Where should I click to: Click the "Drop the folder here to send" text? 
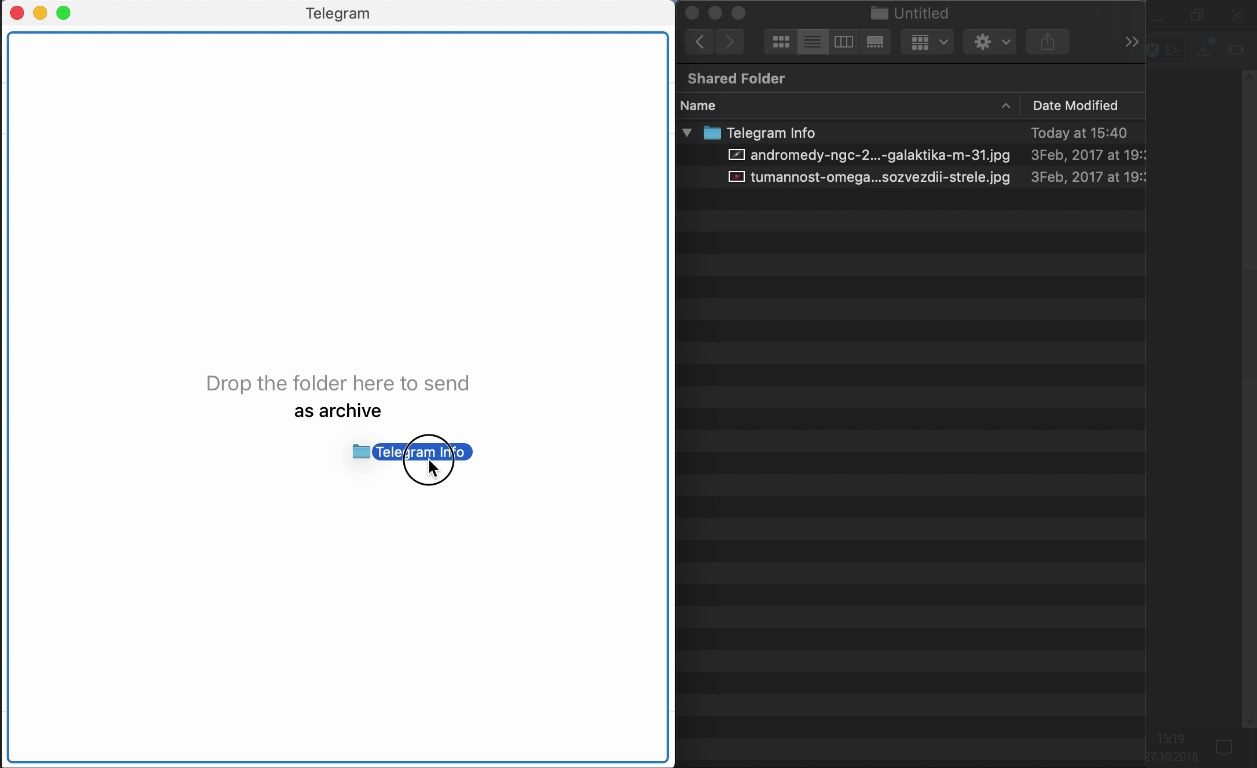(337, 383)
